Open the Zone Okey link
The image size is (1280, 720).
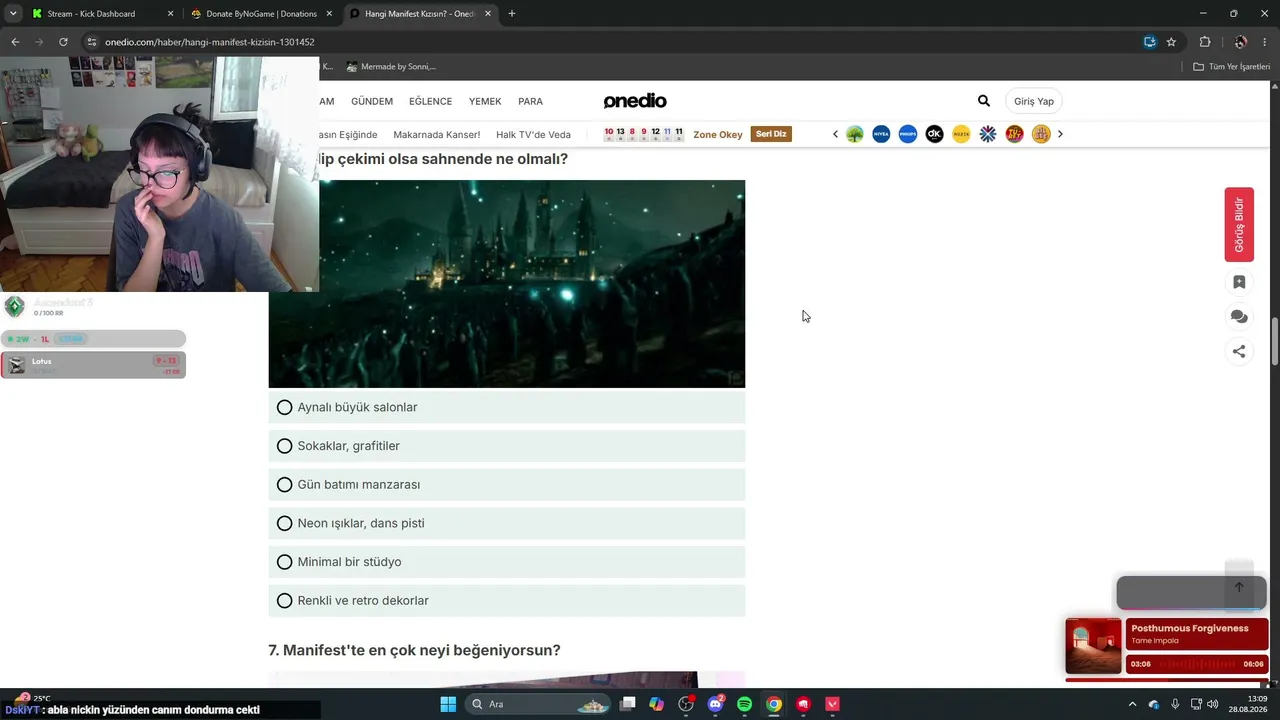(x=718, y=134)
